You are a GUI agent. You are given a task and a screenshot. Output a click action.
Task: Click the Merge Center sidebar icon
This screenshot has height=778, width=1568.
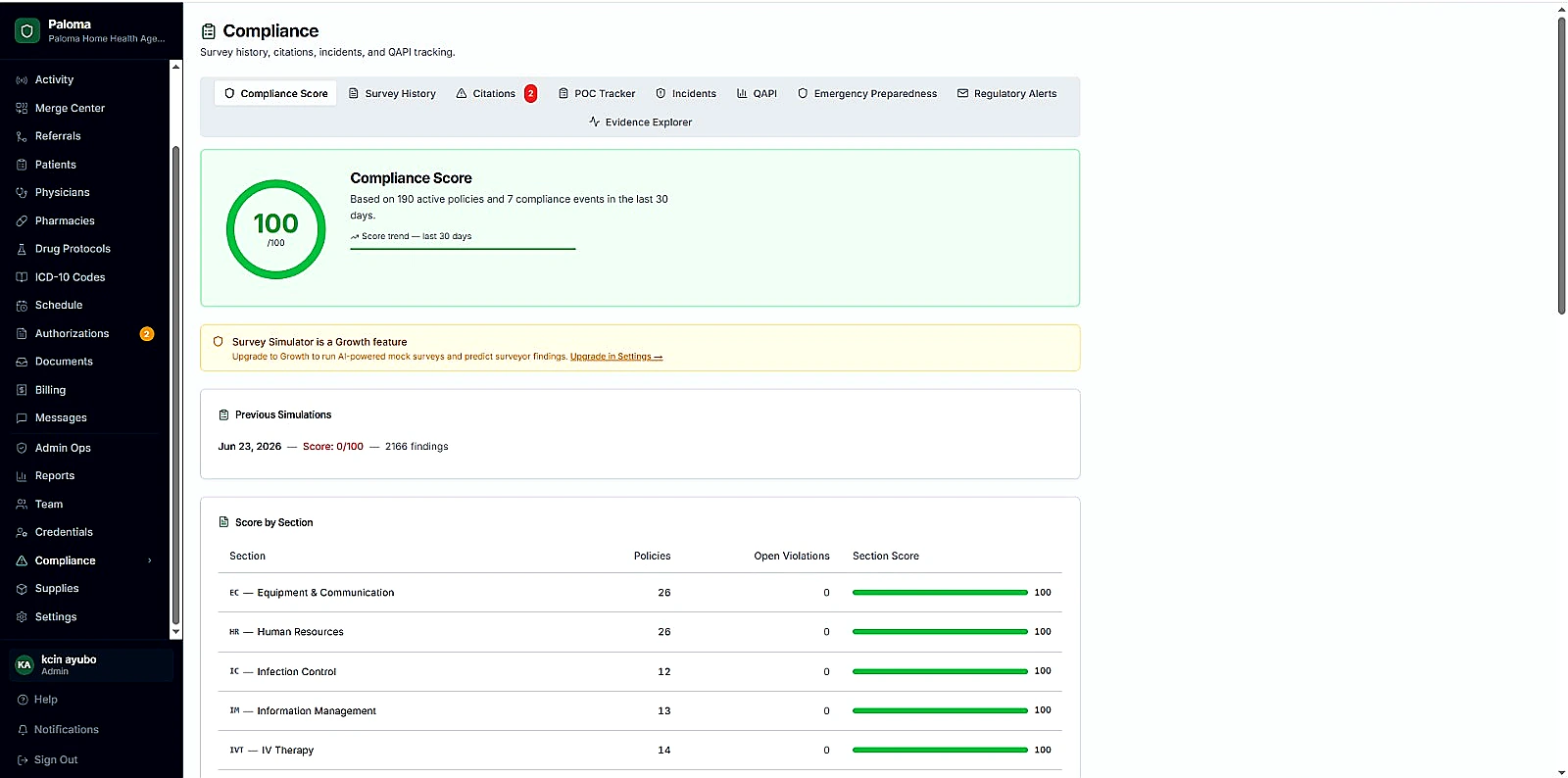tap(22, 109)
